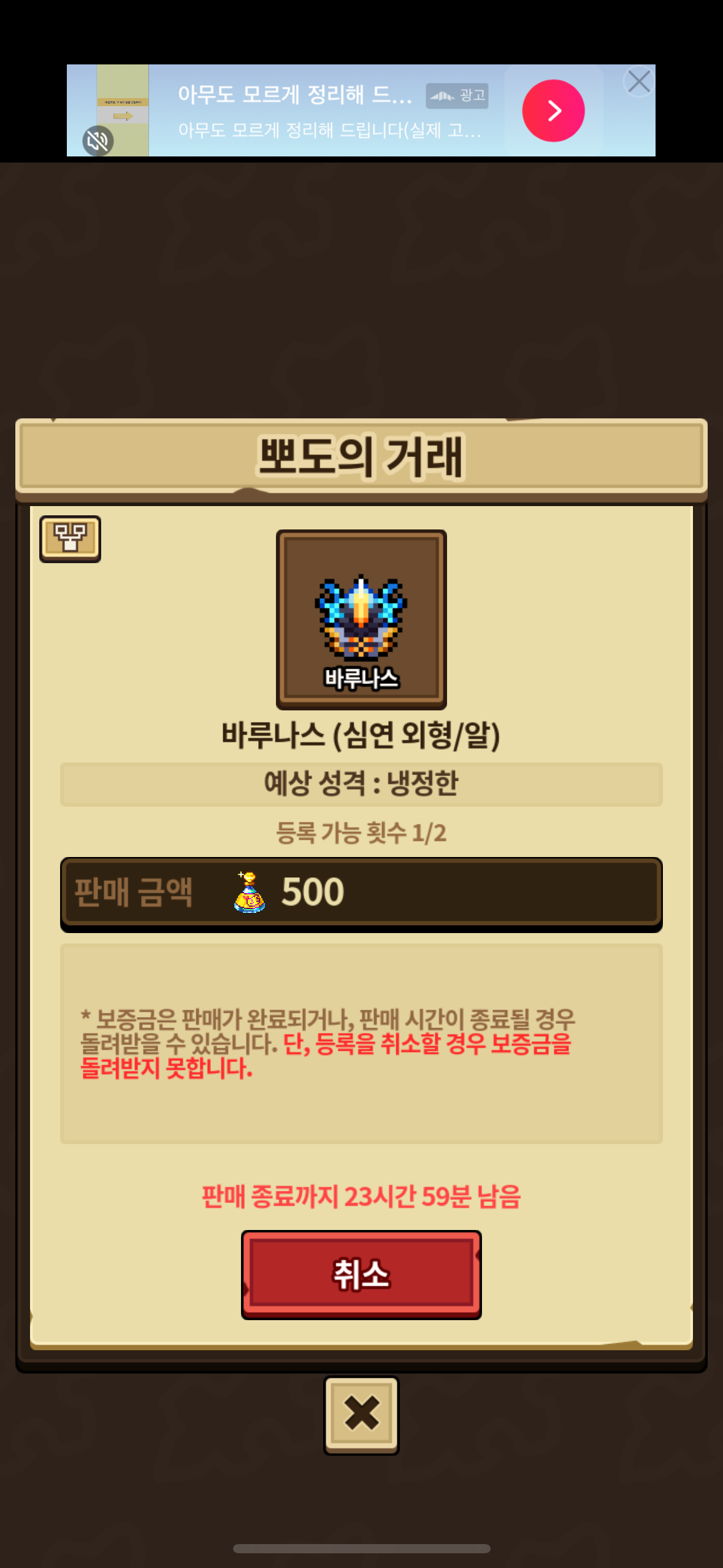723x1568 pixels.
Task: Tap the 등록 가능 횟수 1/2 label
Action: [x=361, y=833]
